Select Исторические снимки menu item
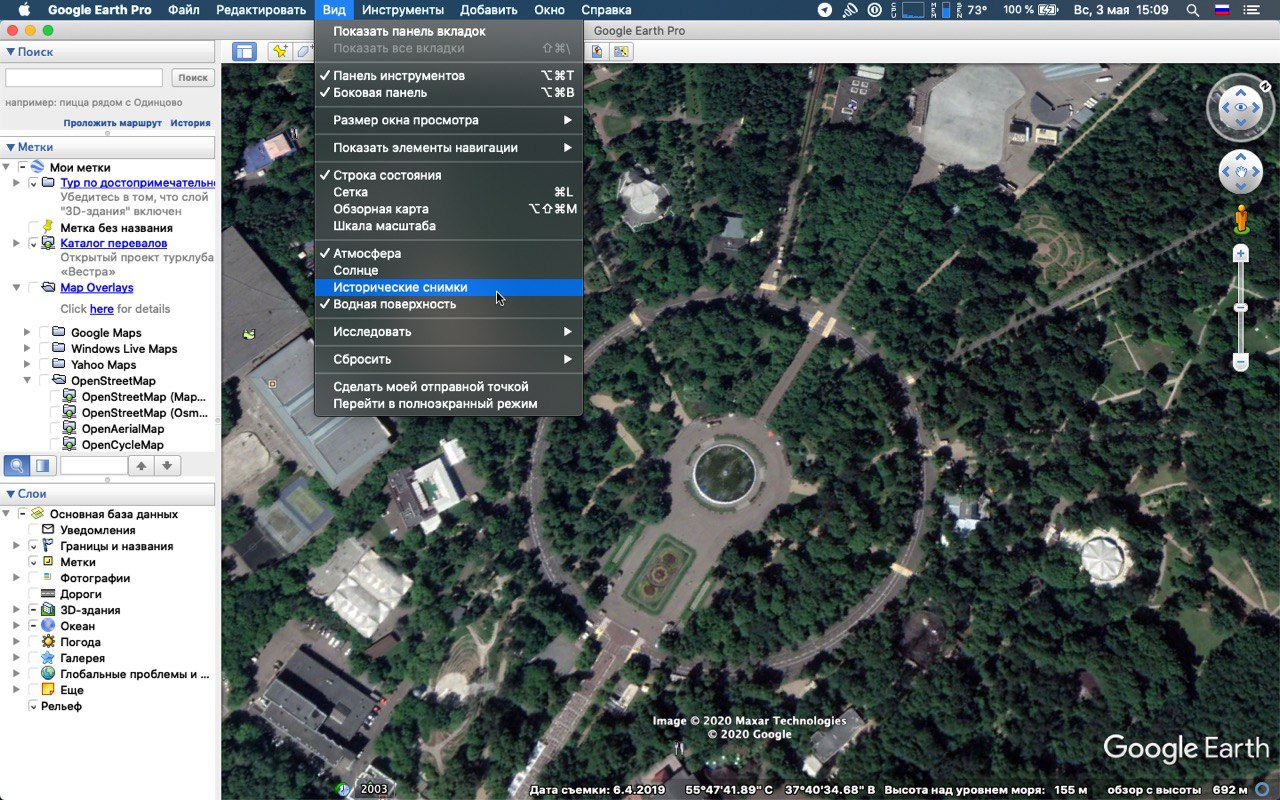Image resolution: width=1280 pixels, height=800 pixels. pyautogui.click(x=448, y=287)
